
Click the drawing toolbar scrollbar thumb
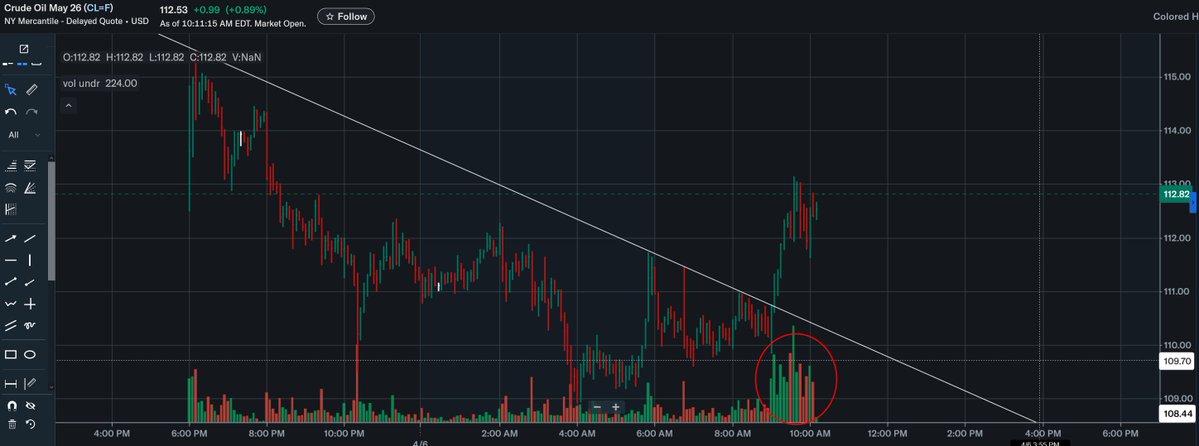pos(52,222)
